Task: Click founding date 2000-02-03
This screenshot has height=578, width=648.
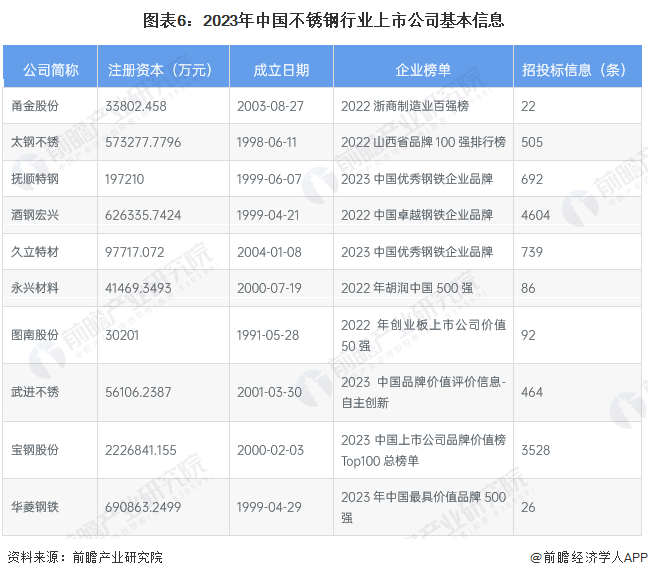Action: (270, 450)
